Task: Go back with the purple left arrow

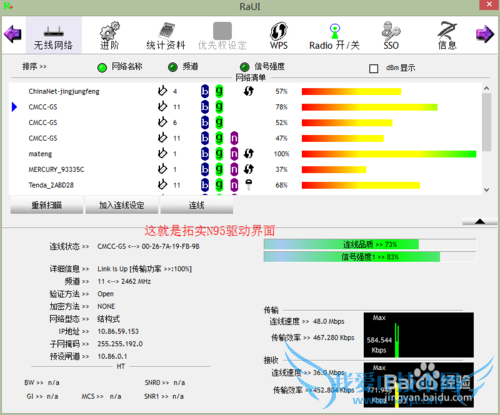Action: point(13,34)
